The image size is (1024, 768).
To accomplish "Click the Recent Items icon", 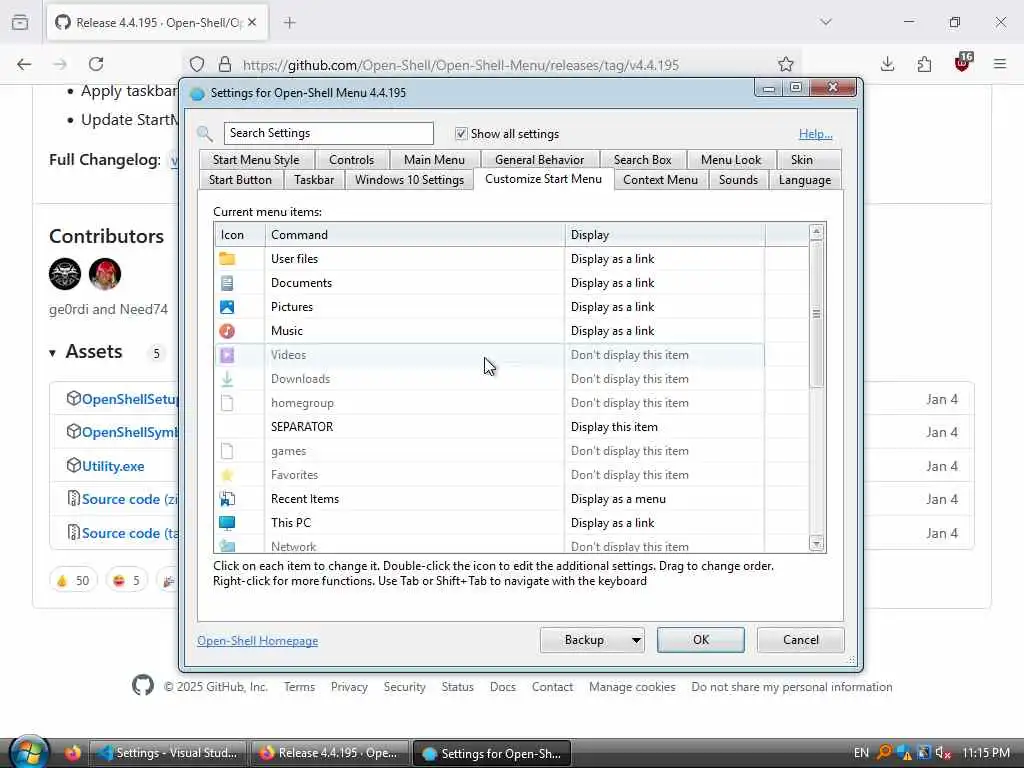I will 227,499.
